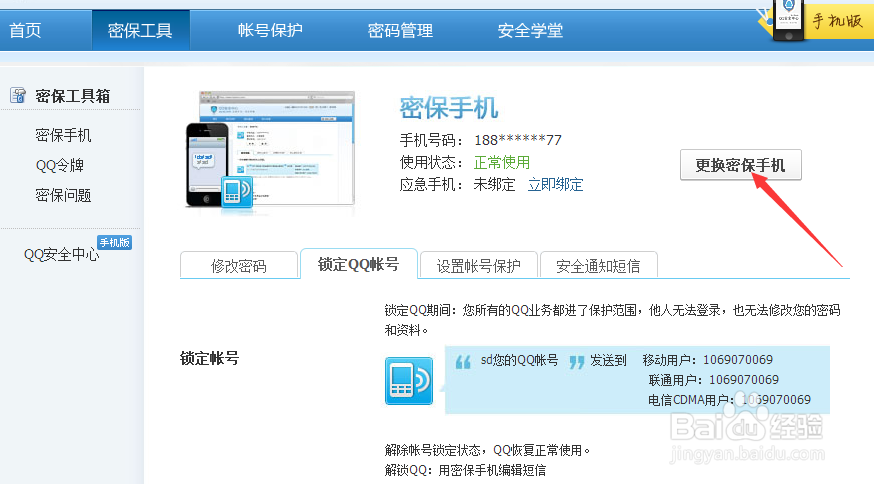Click phone number 188******77

518,140
